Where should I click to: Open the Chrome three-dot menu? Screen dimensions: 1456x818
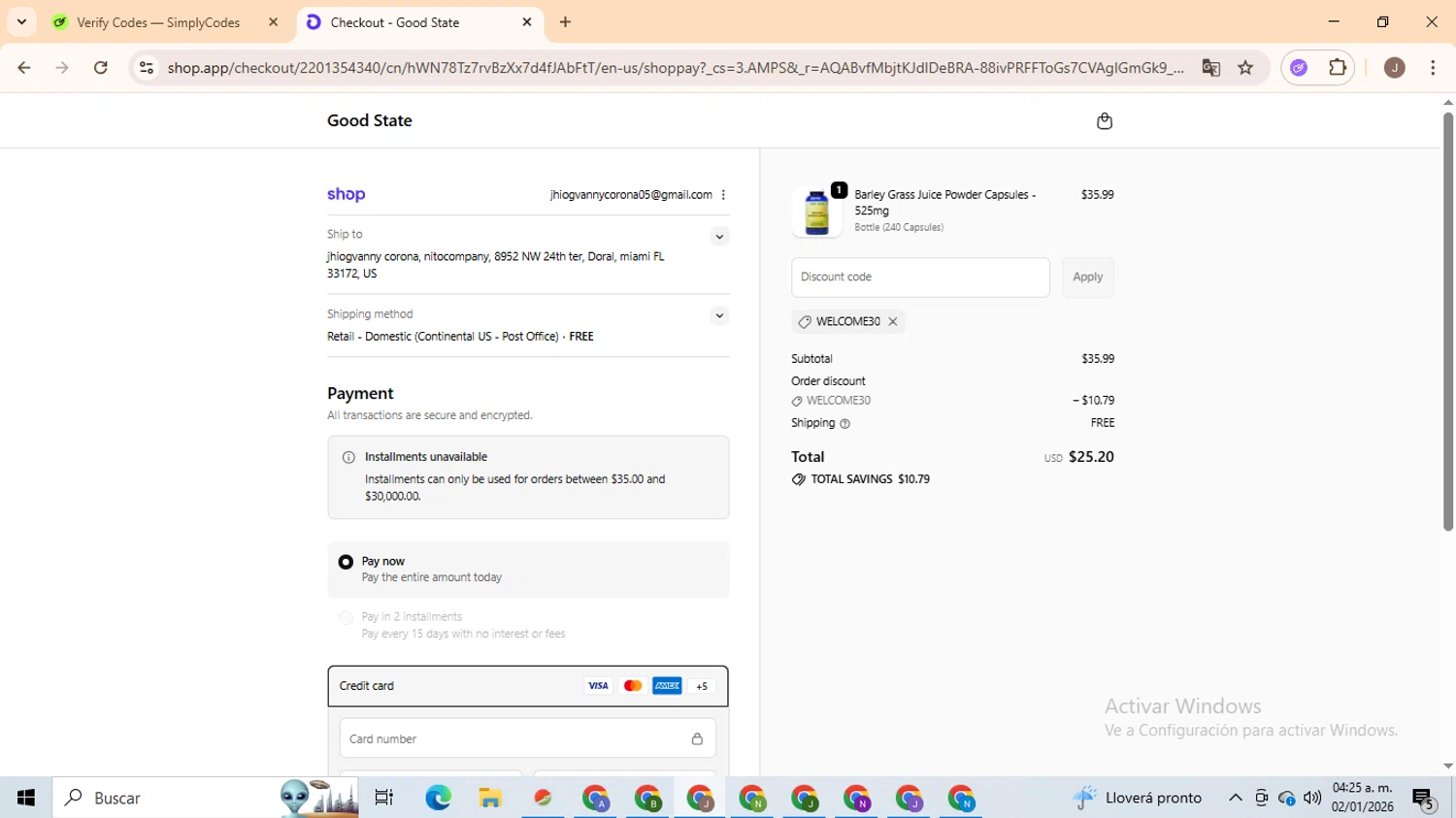(1433, 68)
